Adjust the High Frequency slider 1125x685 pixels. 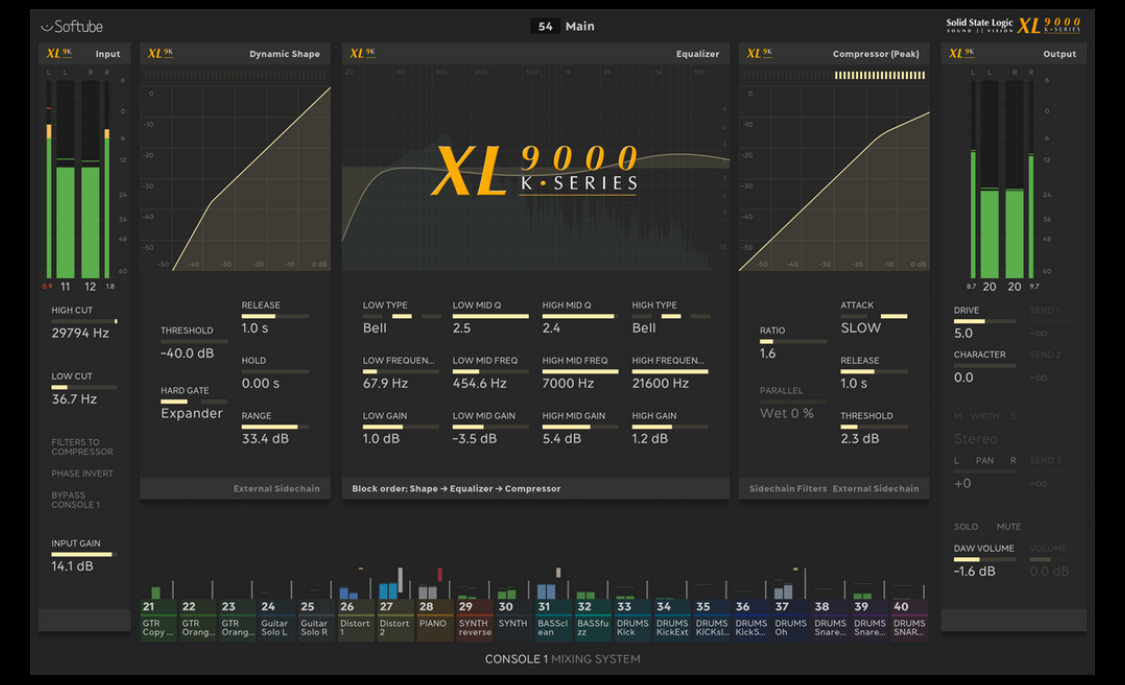coord(670,372)
